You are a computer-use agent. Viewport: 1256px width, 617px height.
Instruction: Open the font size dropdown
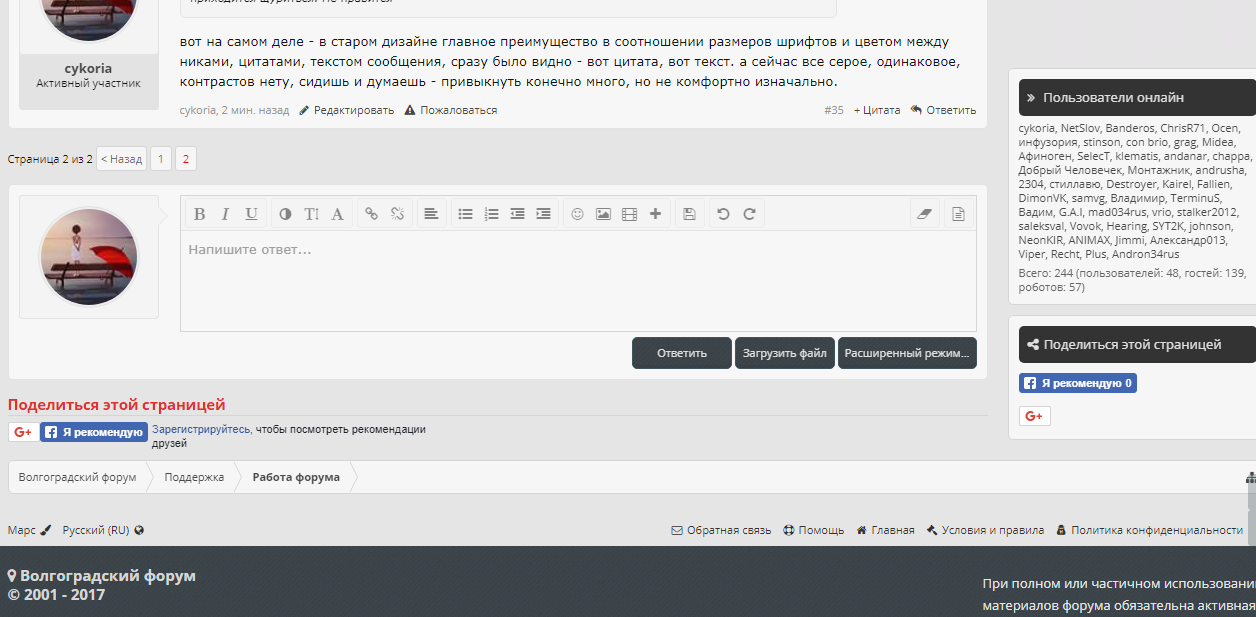click(x=311, y=214)
